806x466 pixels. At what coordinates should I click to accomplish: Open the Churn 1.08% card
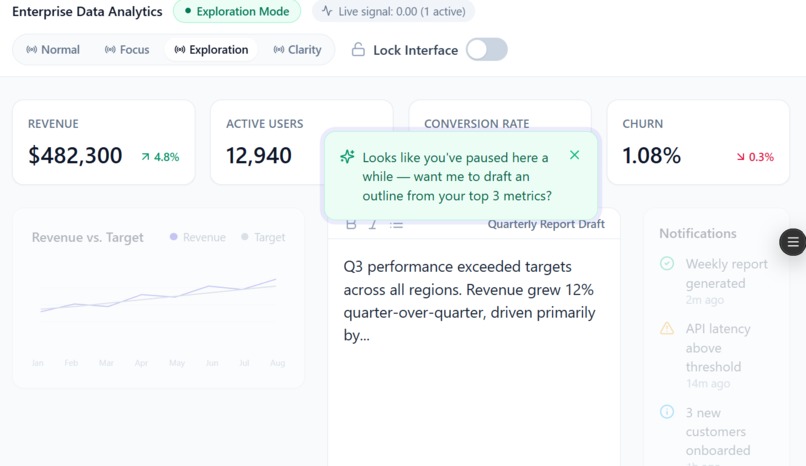pyautogui.click(x=698, y=142)
